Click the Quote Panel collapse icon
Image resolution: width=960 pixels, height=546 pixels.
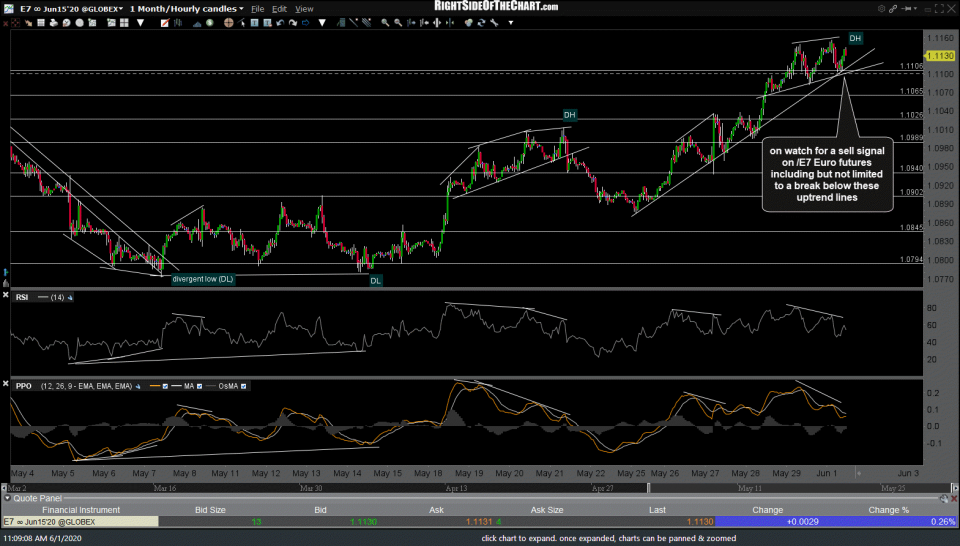8,497
